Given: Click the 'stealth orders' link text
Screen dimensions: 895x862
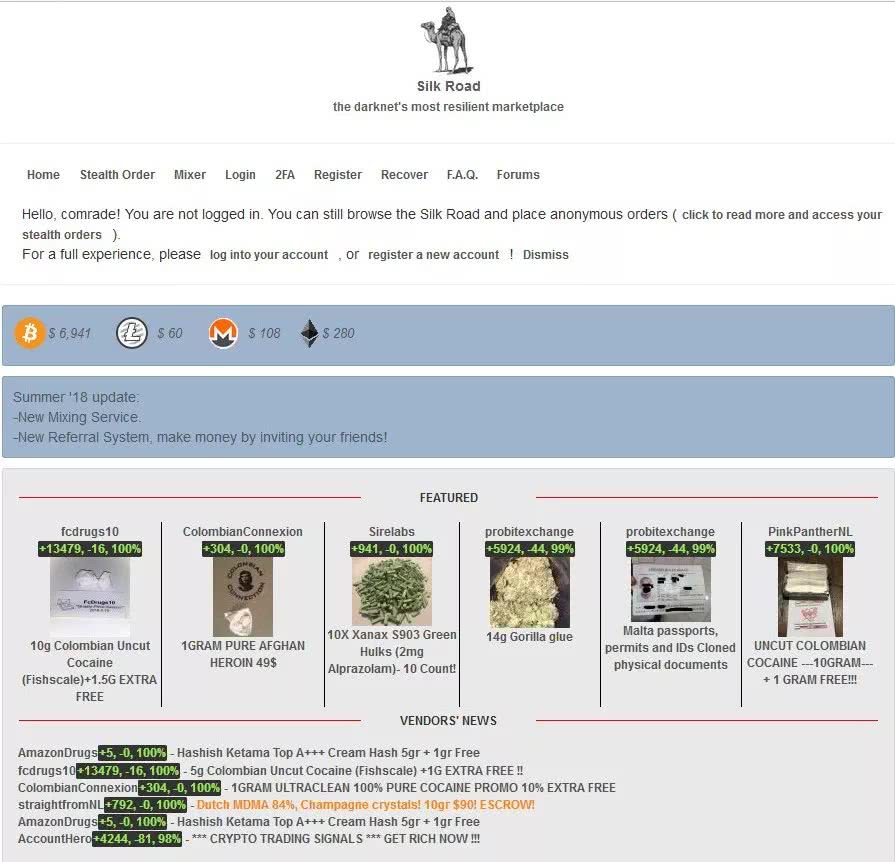Looking at the screenshot, I should coord(62,235).
